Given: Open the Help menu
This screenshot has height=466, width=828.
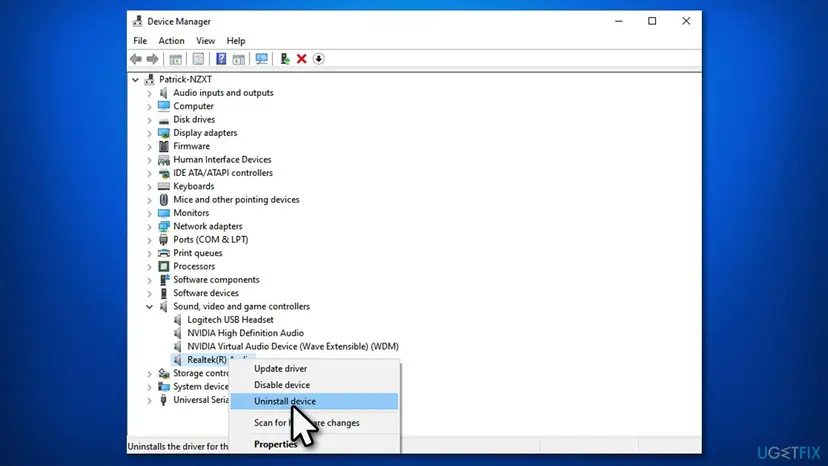Looking at the screenshot, I should tap(236, 41).
